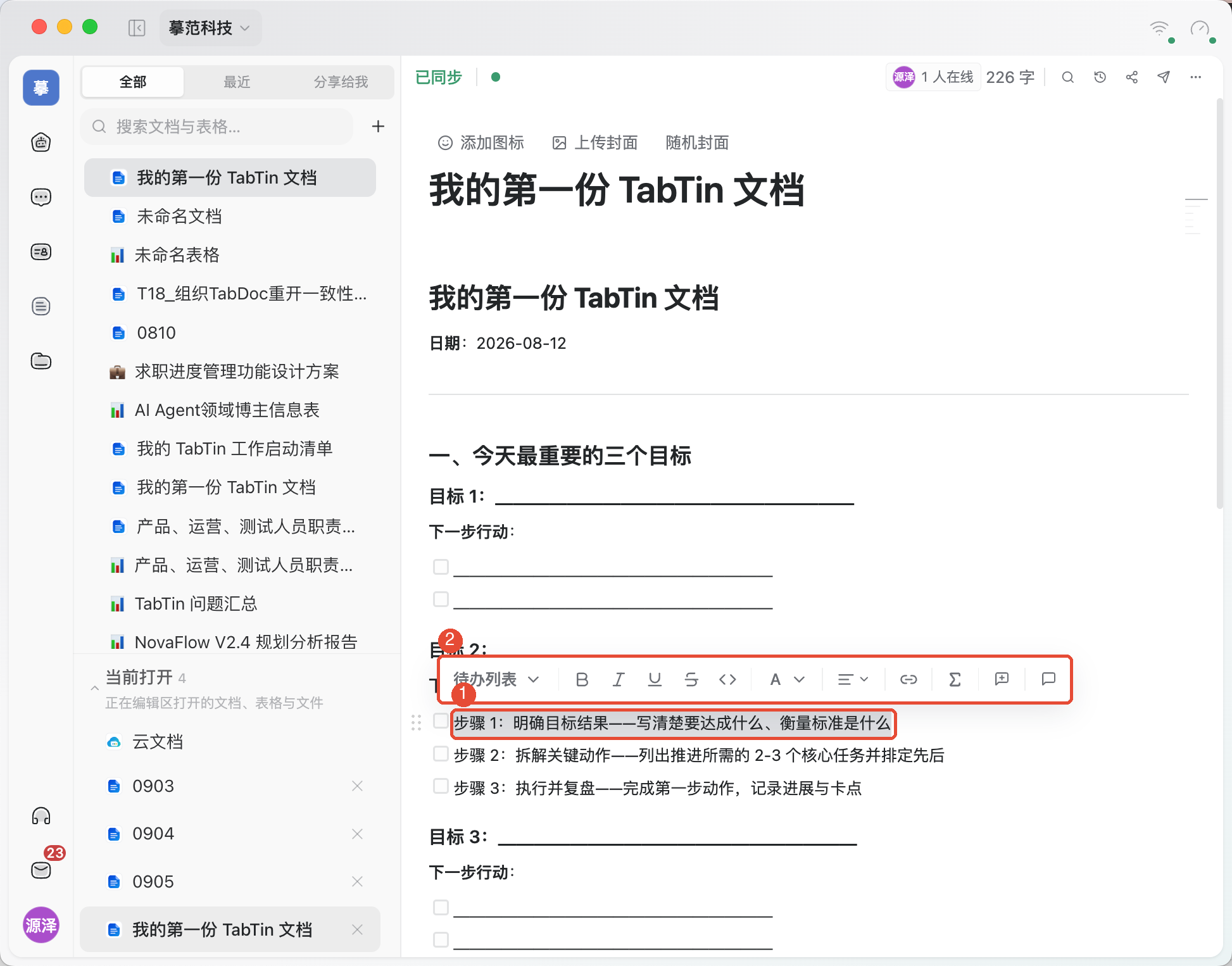Open TabTin 问题汇总 spreadsheet
This screenshot has height=966, width=1232.
pos(230,604)
